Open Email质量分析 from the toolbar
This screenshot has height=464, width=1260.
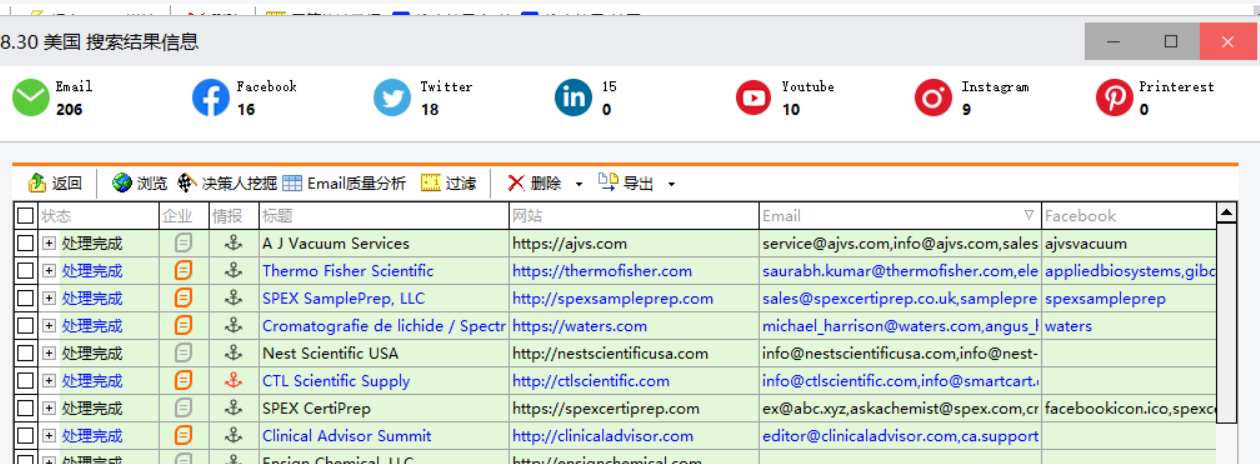coord(344,183)
